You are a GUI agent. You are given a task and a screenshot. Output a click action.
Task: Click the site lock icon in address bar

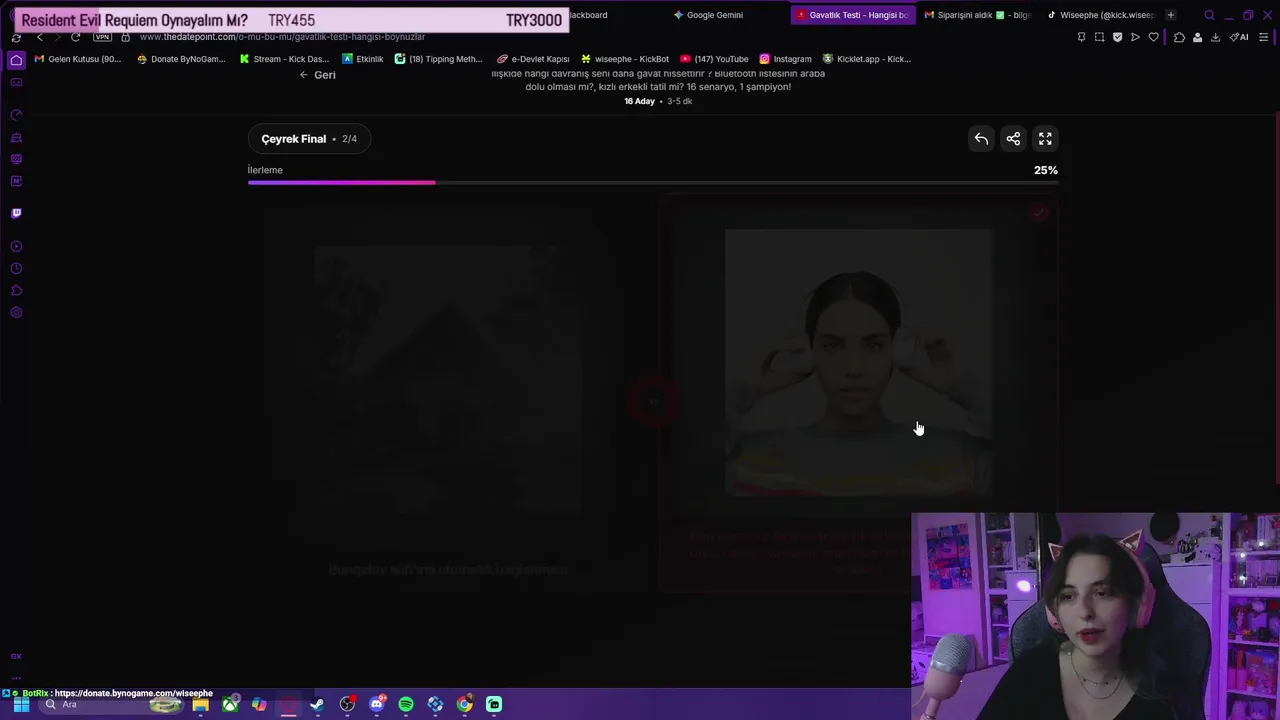point(125,37)
